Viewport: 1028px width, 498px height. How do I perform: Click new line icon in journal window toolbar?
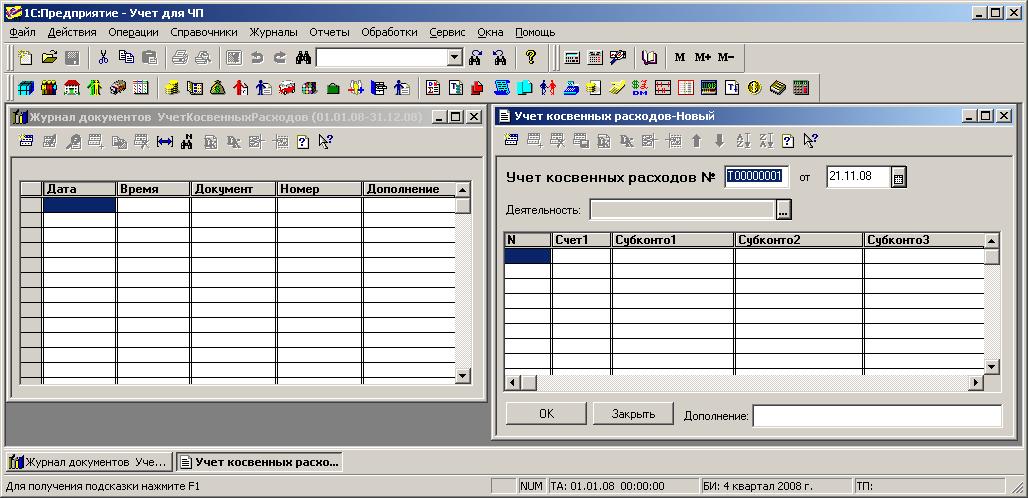pyautogui.click(x=27, y=142)
